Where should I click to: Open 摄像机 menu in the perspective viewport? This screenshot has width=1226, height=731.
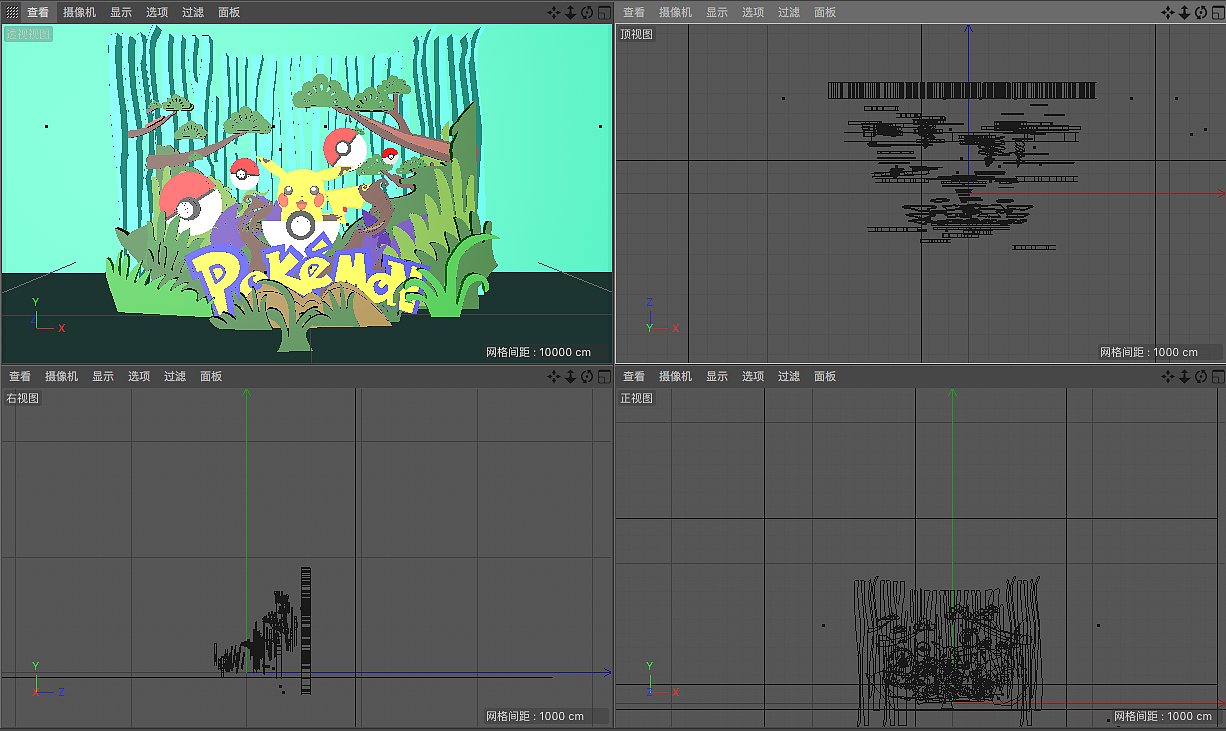[79, 12]
